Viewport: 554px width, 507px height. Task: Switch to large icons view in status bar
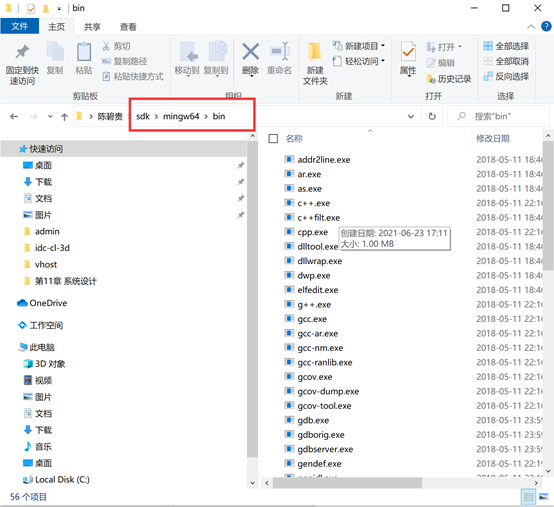tap(544, 496)
